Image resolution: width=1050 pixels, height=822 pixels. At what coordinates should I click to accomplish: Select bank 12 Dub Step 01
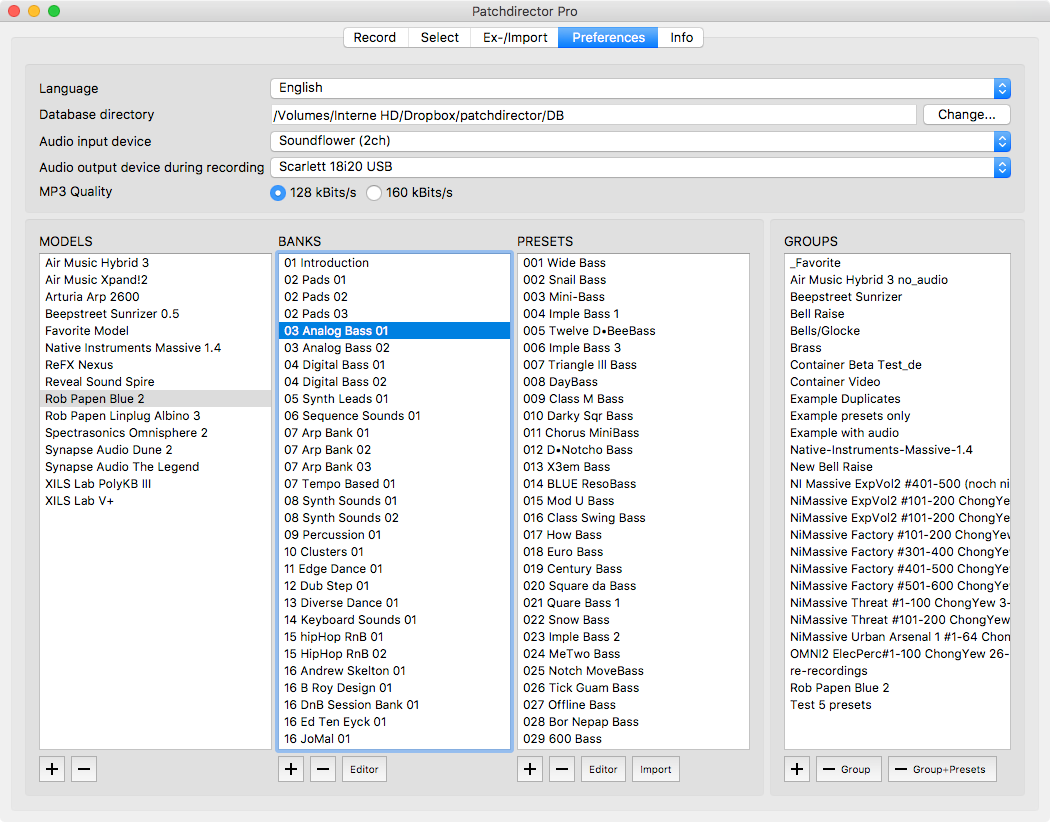click(x=394, y=586)
